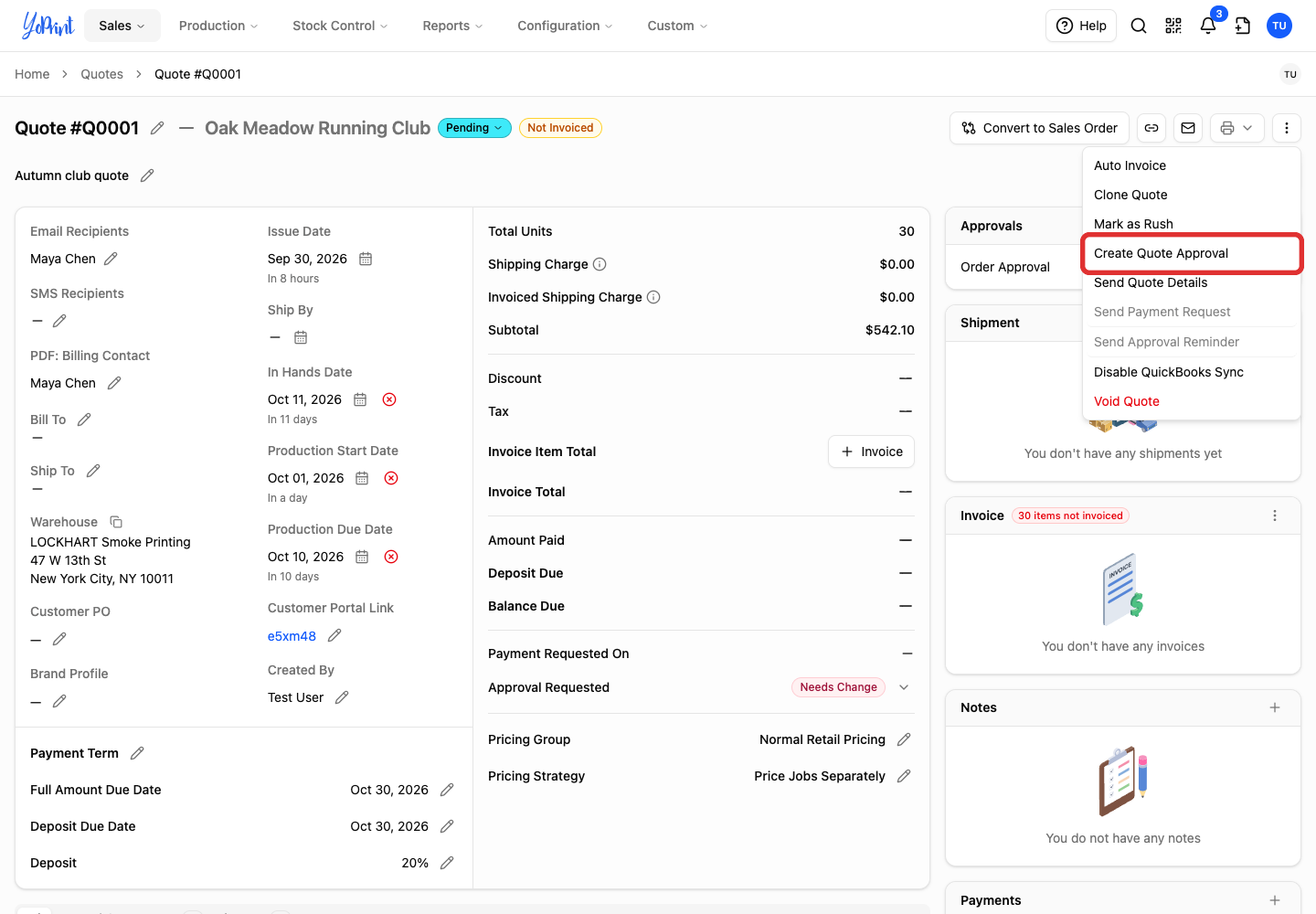This screenshot has height=914, width=1316.
Task: Add a payment with plus icon
Action: coord(1275,900)
